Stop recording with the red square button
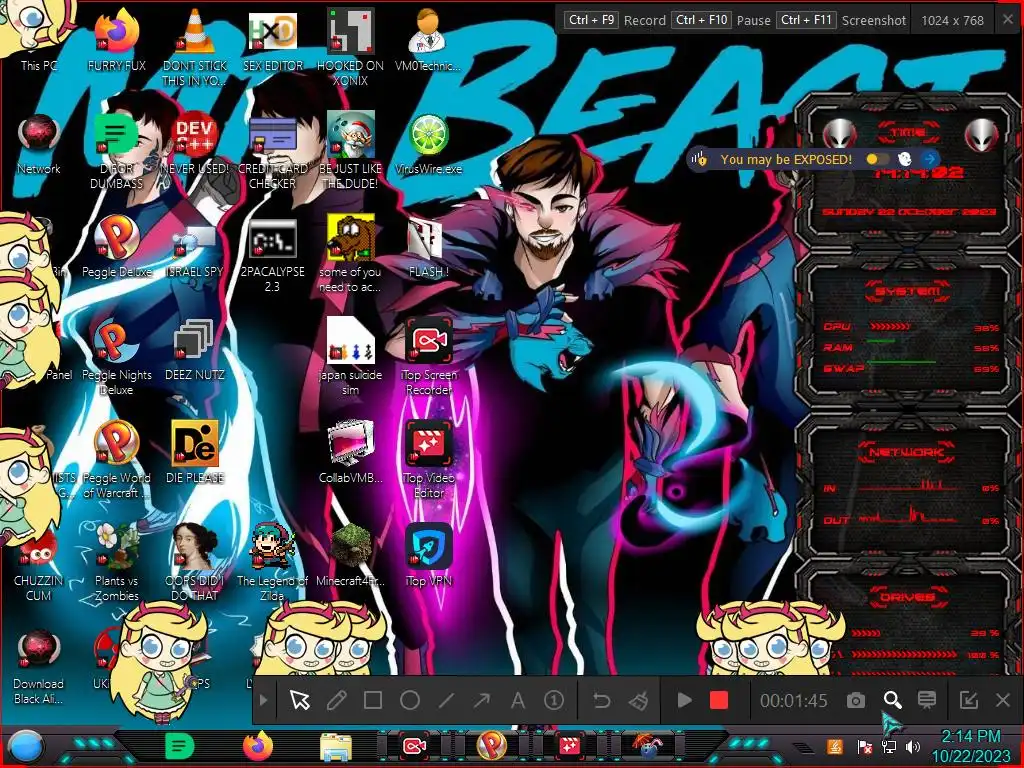This screenshot has width=1024, height=768. pyautogui.click(x=718, y=701)
